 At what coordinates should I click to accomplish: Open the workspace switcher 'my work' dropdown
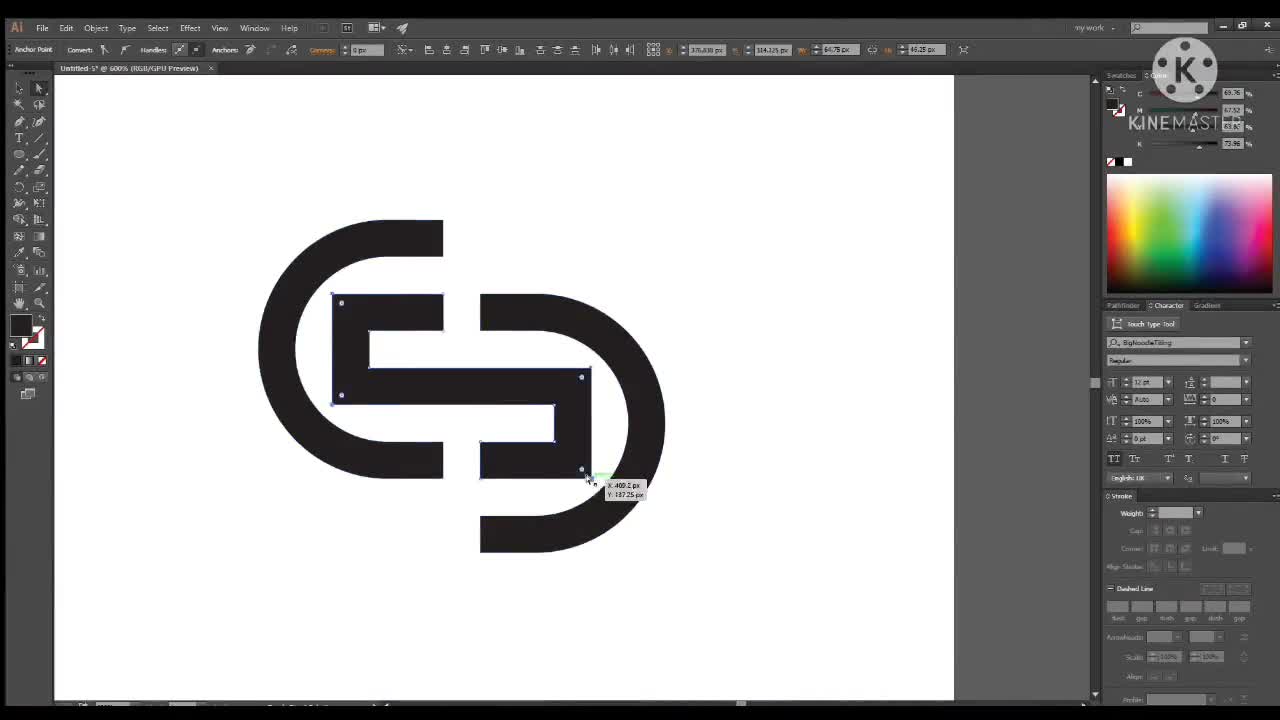[1094, 28]
